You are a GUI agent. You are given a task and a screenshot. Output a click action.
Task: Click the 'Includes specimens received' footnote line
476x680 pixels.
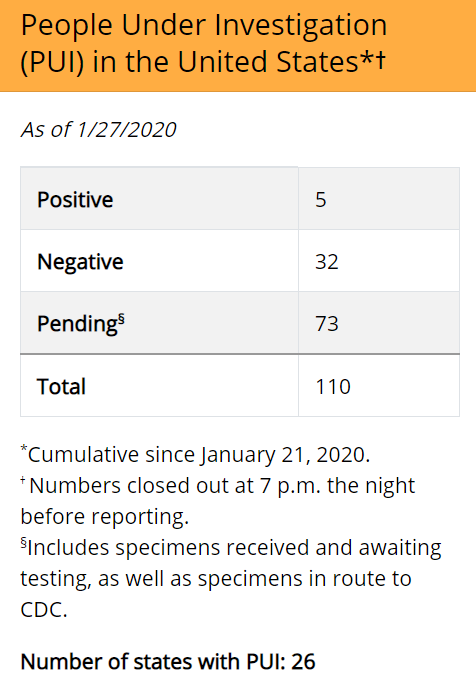click(231, 547)
